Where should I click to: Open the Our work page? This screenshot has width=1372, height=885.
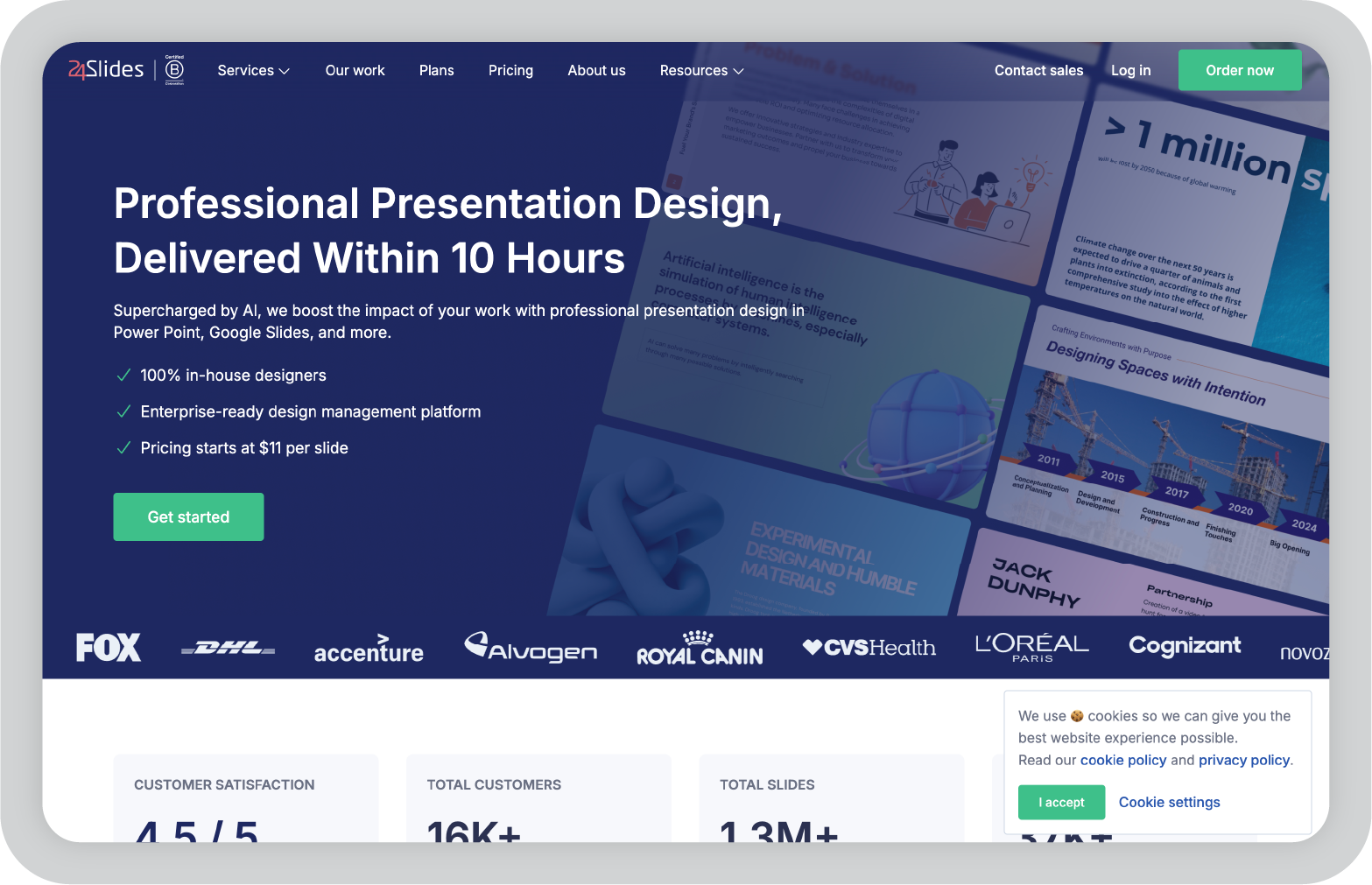(355, 70)
